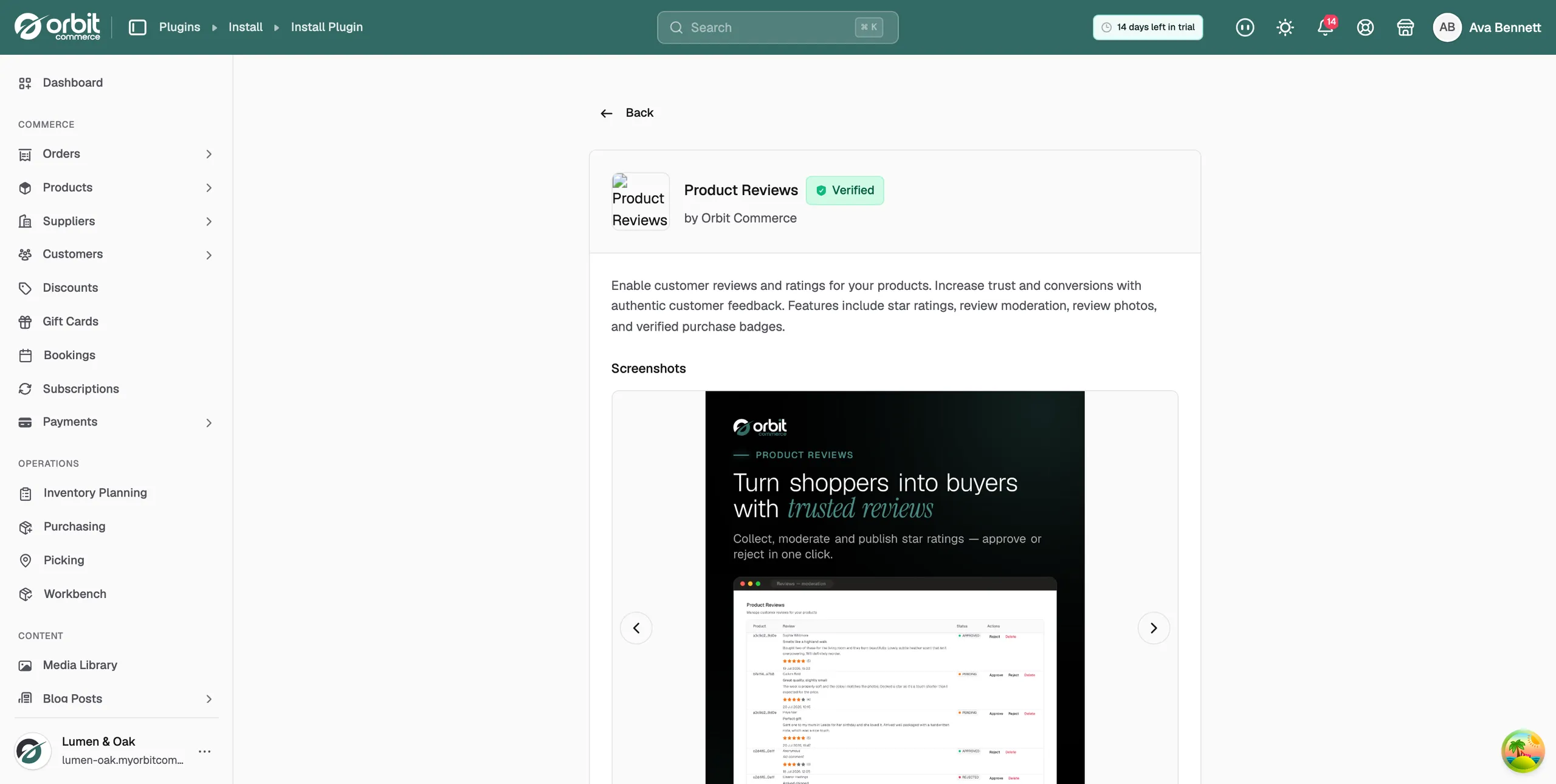This screenshot has height=784, width=1556.
Task: Open the store options three-dot menu
Action: click(x=204, y=751)
